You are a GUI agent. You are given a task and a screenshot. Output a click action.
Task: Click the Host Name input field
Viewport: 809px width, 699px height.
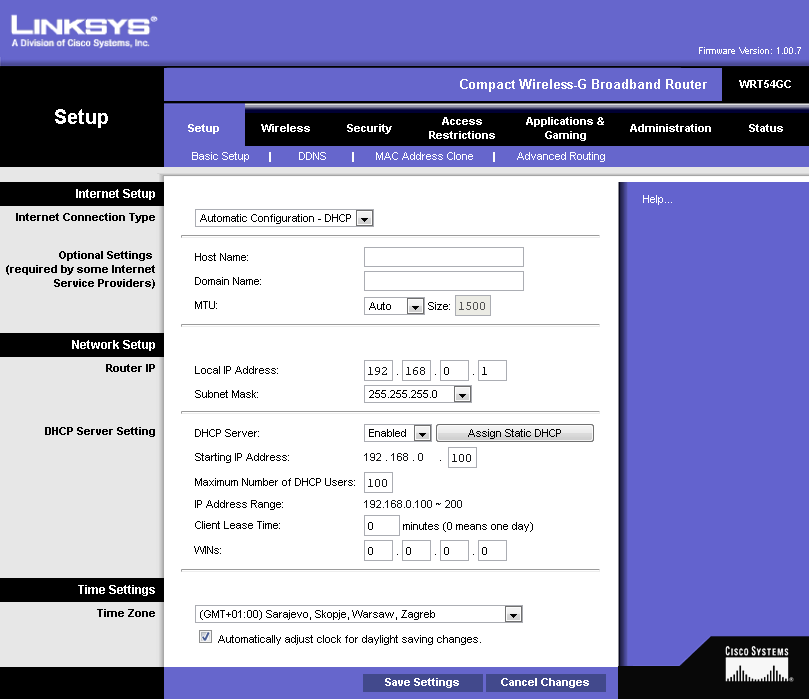443,256
